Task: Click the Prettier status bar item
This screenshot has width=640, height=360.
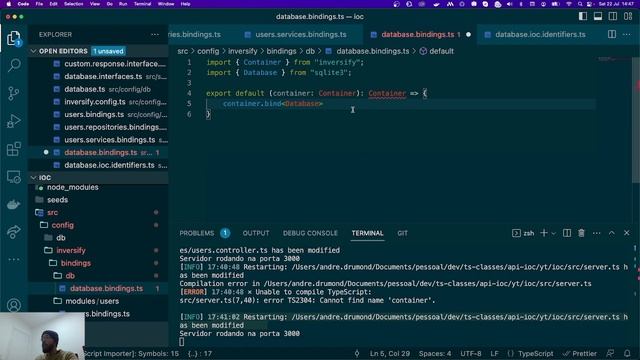Action: [x=580, y=353]
